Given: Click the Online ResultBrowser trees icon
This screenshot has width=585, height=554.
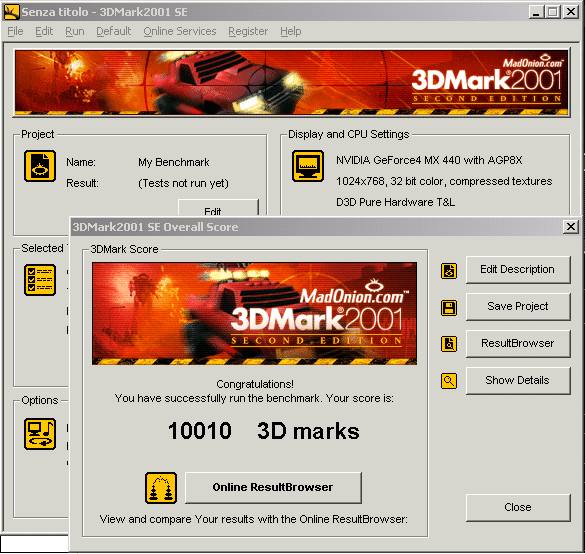Looking at the screenshot, I should coord(161,488).
